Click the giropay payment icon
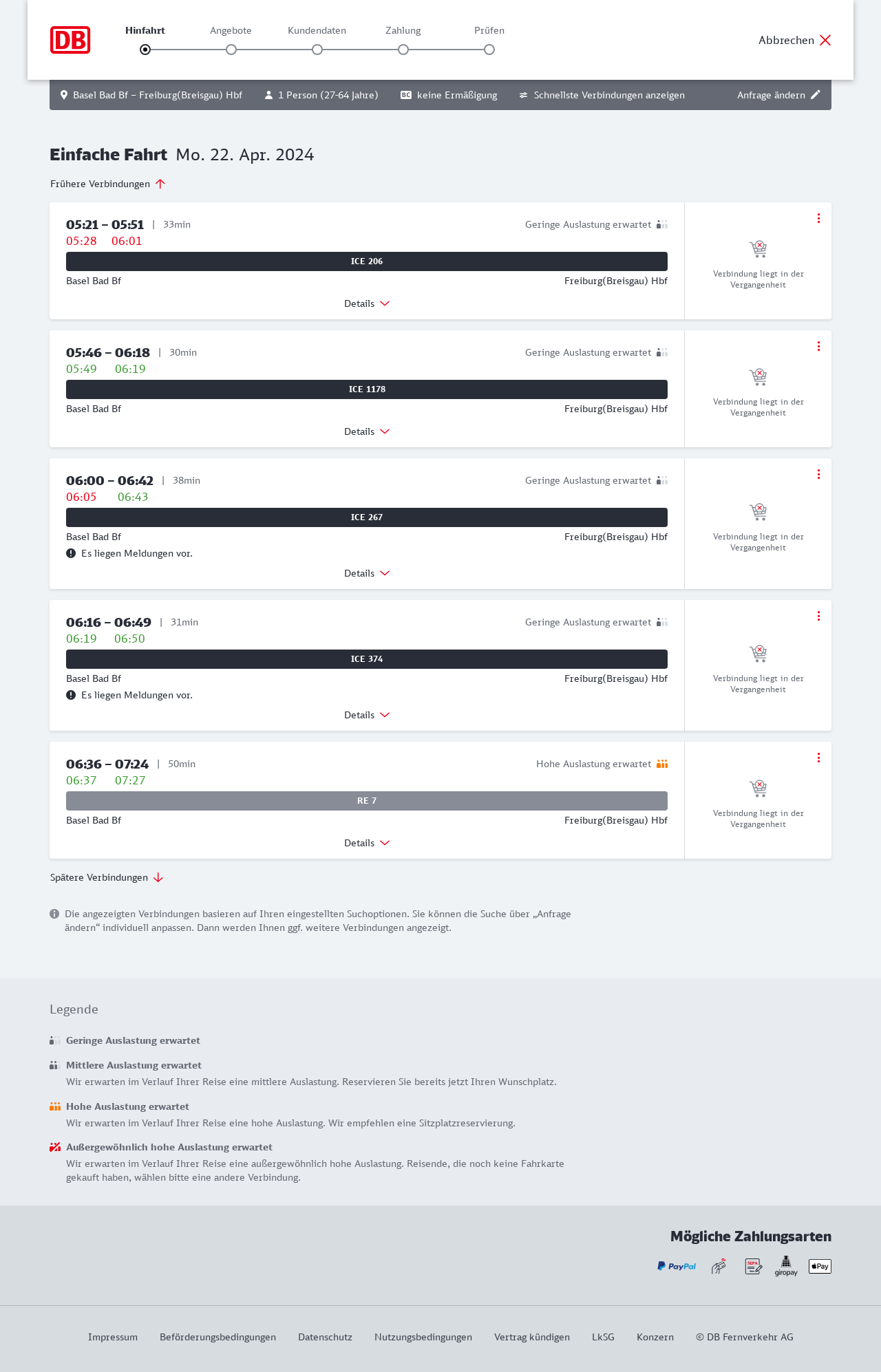 pos(786,1266)
